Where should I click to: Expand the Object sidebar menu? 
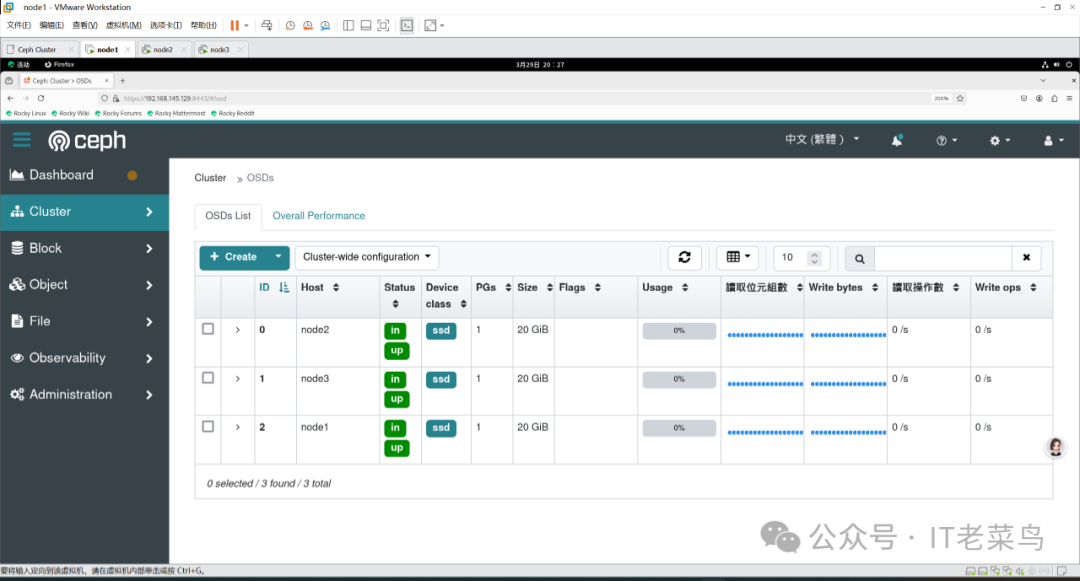84,285
